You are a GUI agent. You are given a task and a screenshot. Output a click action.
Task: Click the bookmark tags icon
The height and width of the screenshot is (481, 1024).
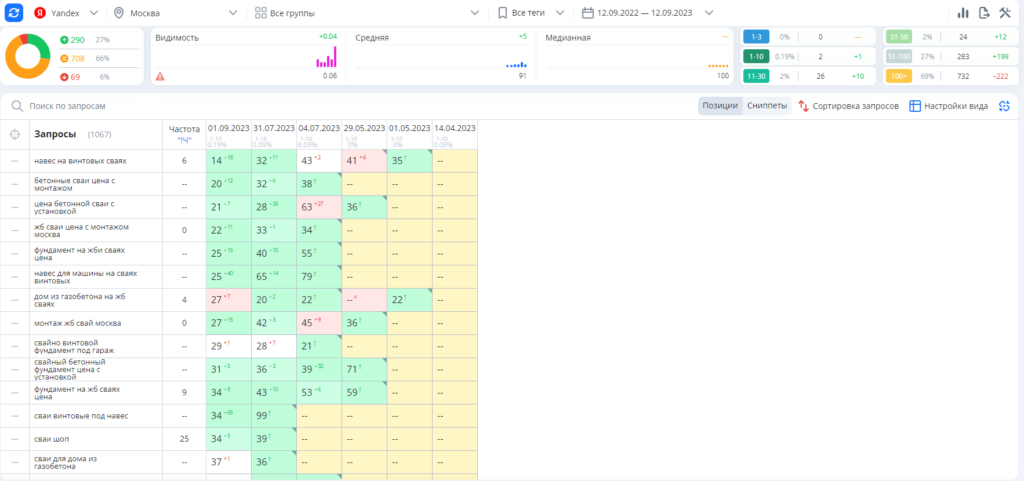pyautogui.click(x=502, y=12)
